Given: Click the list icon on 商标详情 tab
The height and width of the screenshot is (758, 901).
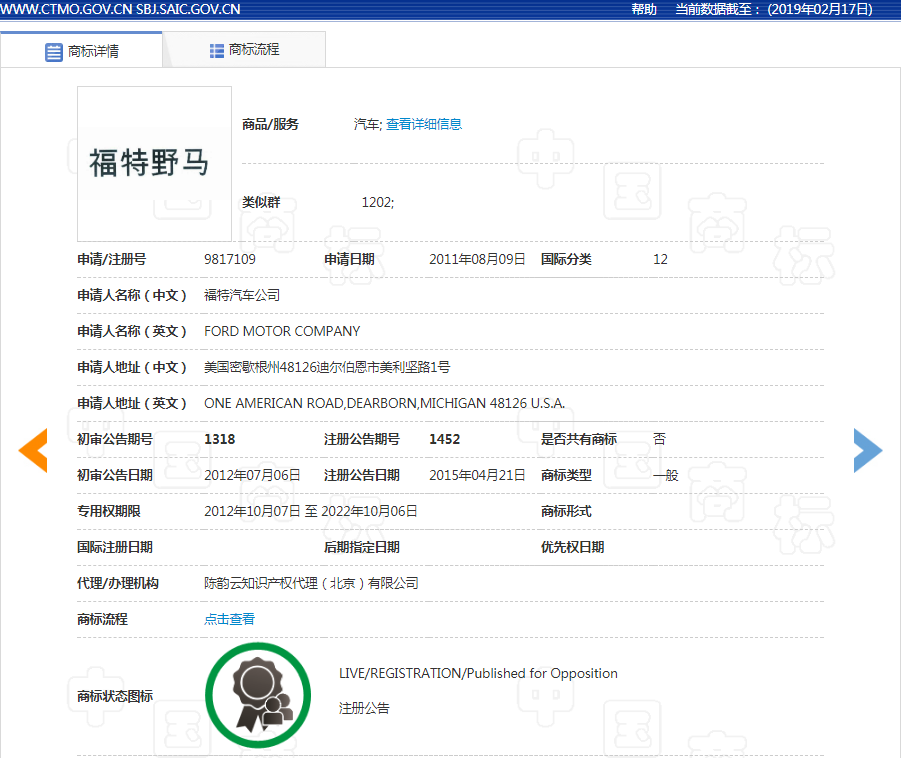Looking at the screenshot, I should click(54, 51).
